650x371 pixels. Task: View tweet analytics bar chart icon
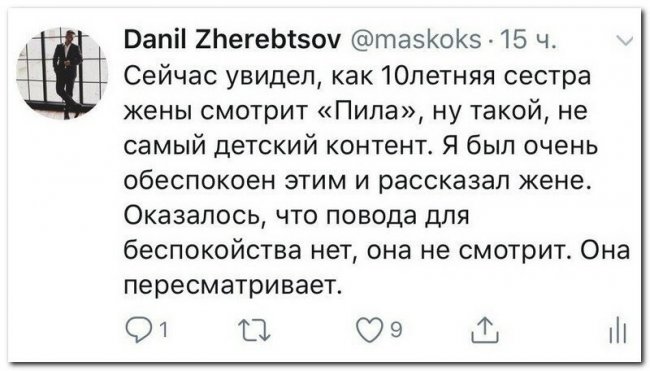point(618,330)
